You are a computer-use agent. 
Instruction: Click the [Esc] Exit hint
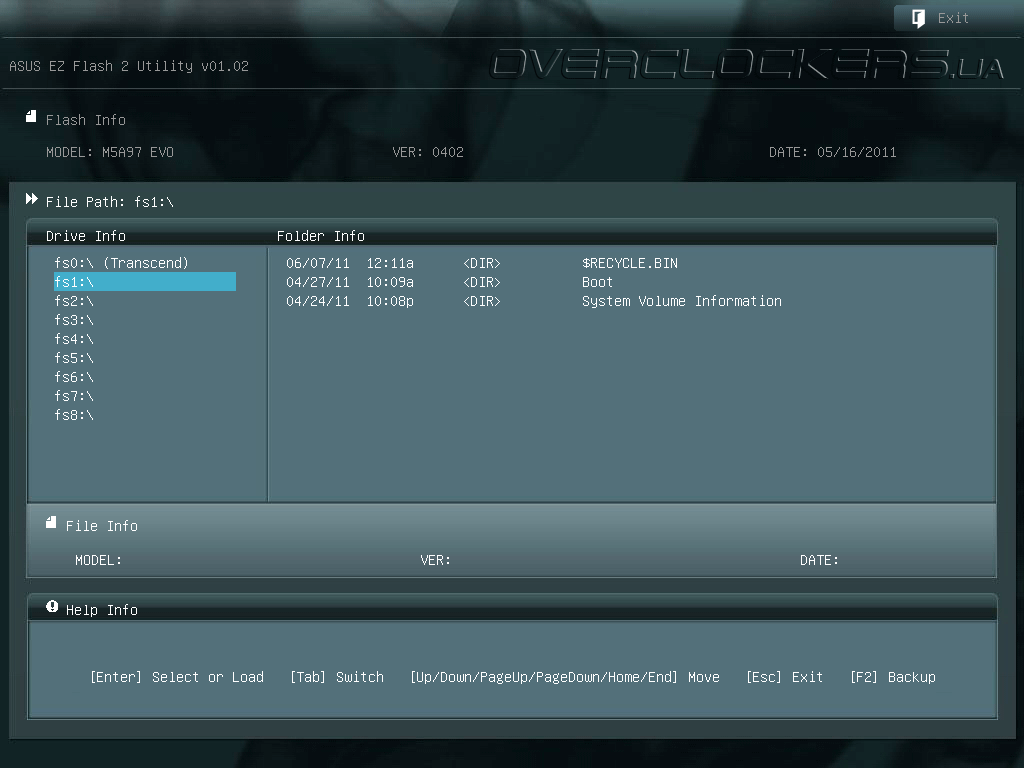tap(784, 677)
